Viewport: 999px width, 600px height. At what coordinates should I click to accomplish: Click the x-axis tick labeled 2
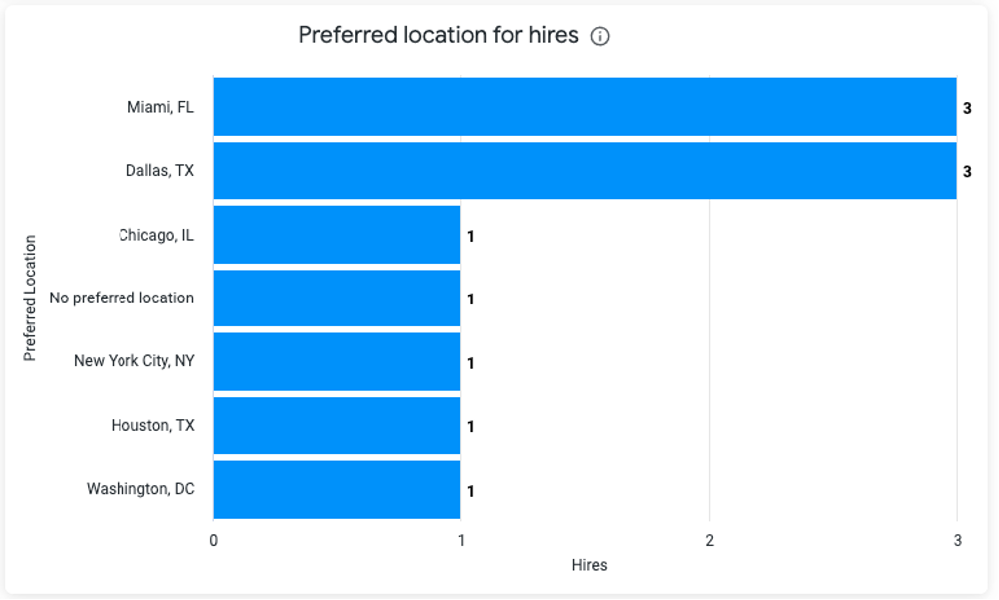point(709,541)
